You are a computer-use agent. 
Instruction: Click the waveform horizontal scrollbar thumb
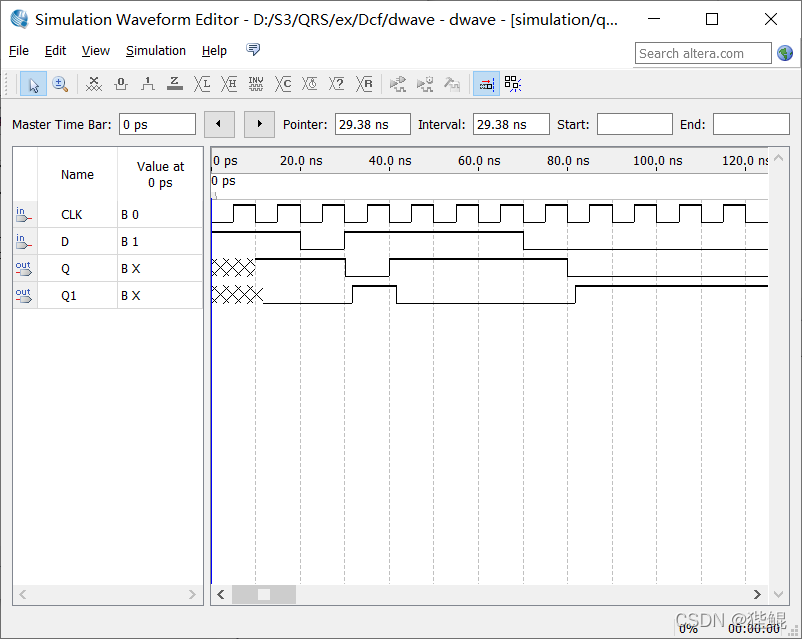pos(264,594)
